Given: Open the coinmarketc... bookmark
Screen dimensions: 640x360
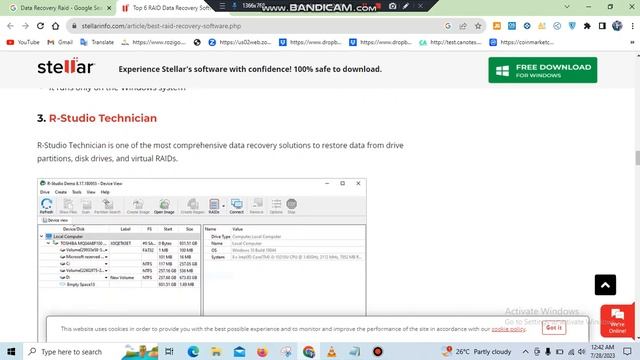Looking at the screenshot, I should (x=522, y=42).
